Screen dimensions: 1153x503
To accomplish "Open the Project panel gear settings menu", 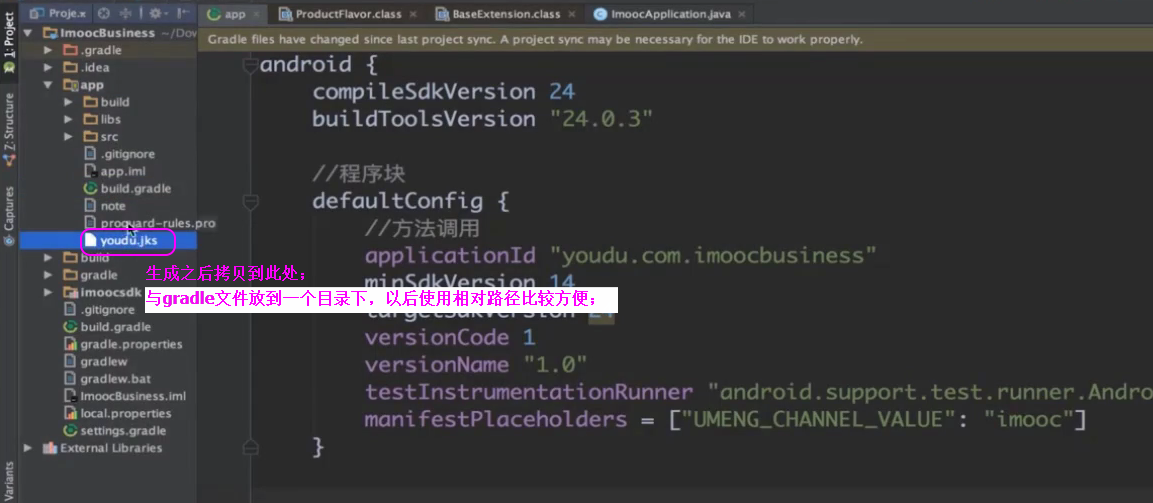I will [x=157, y=13].
